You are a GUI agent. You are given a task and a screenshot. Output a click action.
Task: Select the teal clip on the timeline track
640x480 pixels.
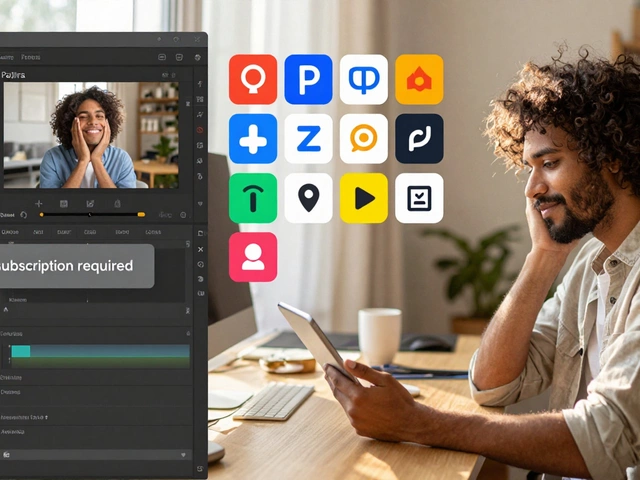coord(21,351)
